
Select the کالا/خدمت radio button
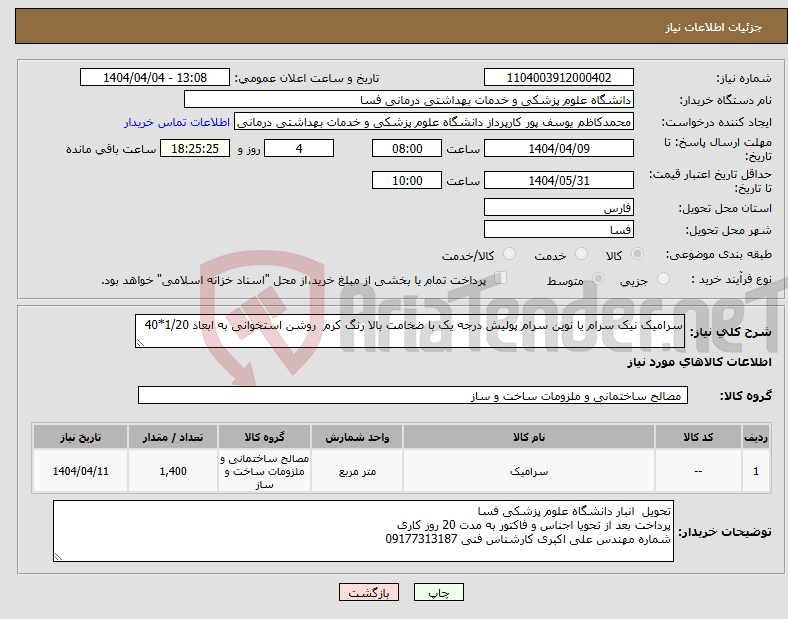point(510,254)
